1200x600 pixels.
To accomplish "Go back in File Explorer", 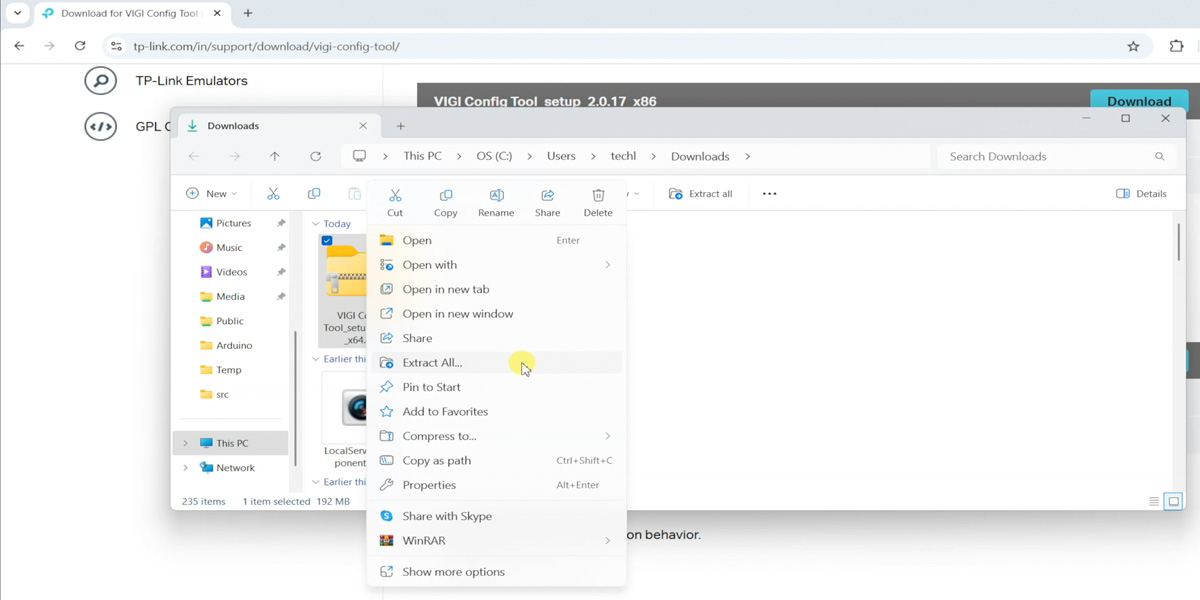I will coord(194,156).
